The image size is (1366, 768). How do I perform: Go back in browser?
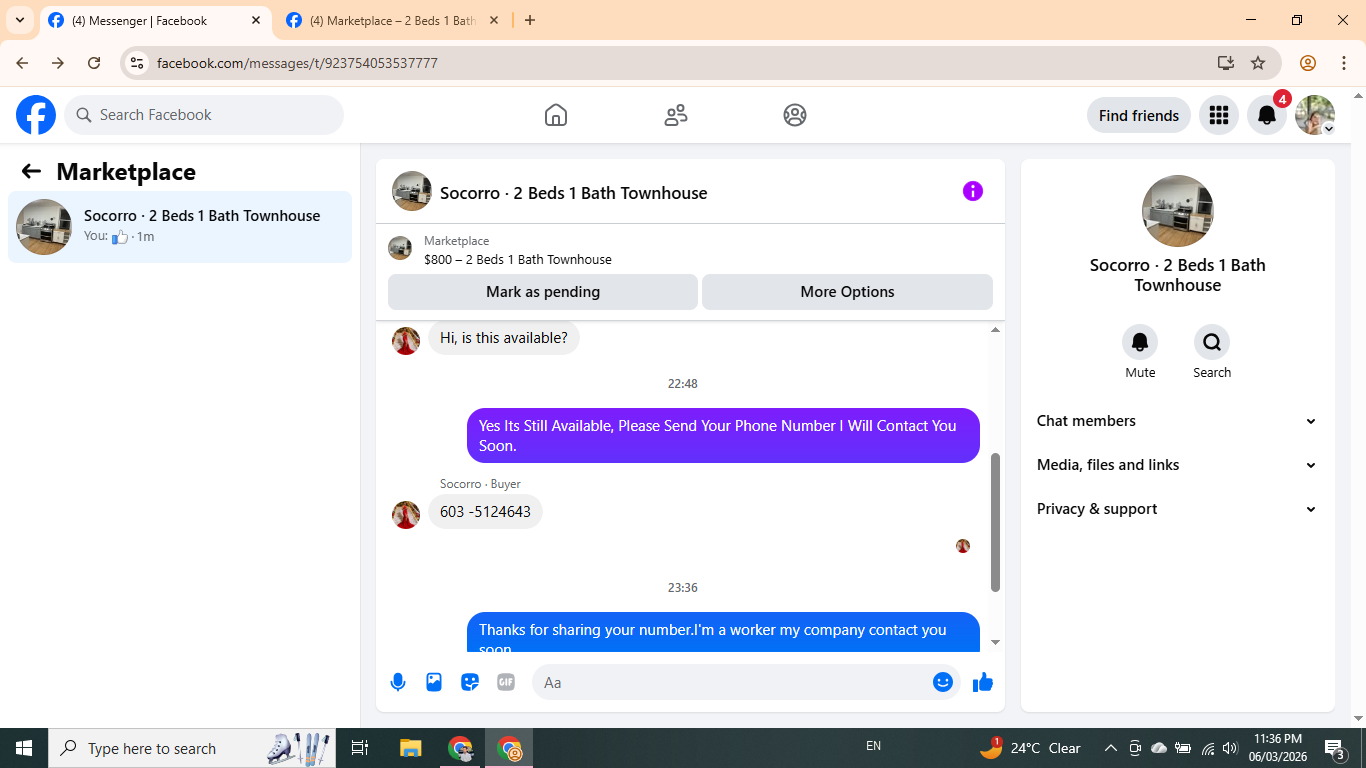point(22,63)
